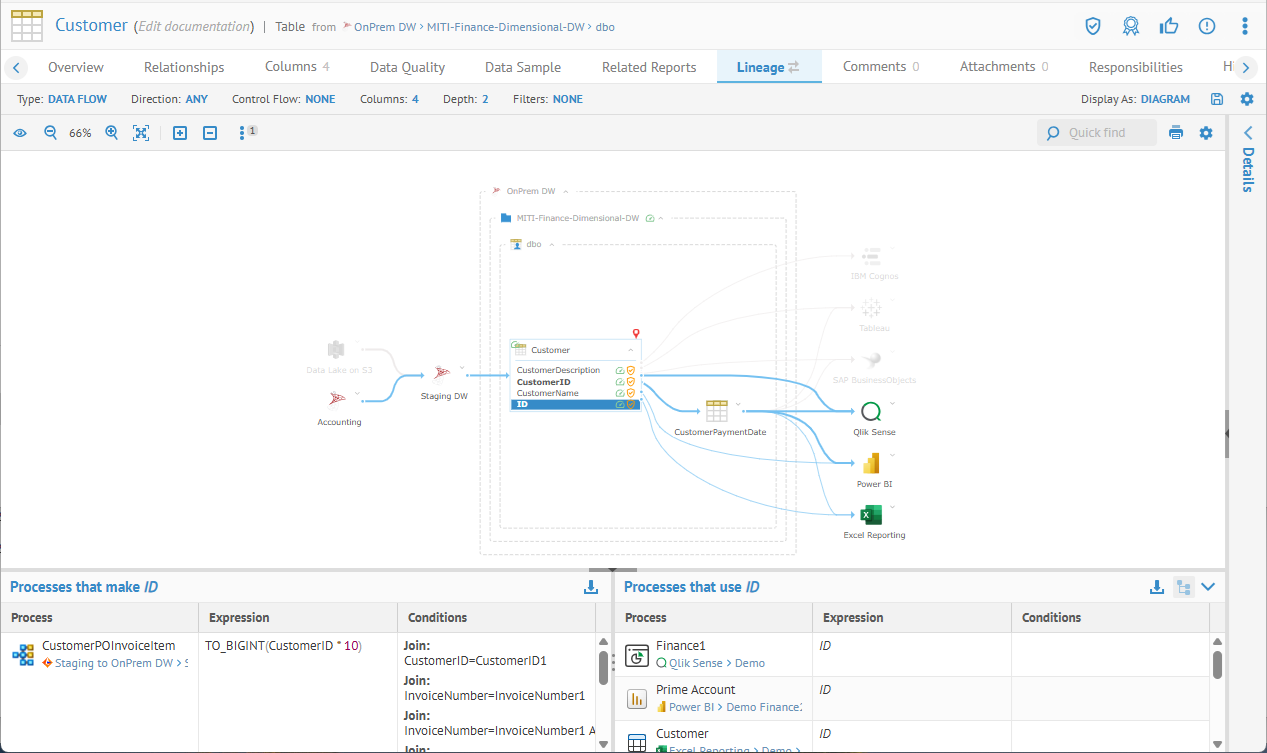Click the fit-to-screen diagram icon
The image size is (1267, 753).
pos(141,133)
